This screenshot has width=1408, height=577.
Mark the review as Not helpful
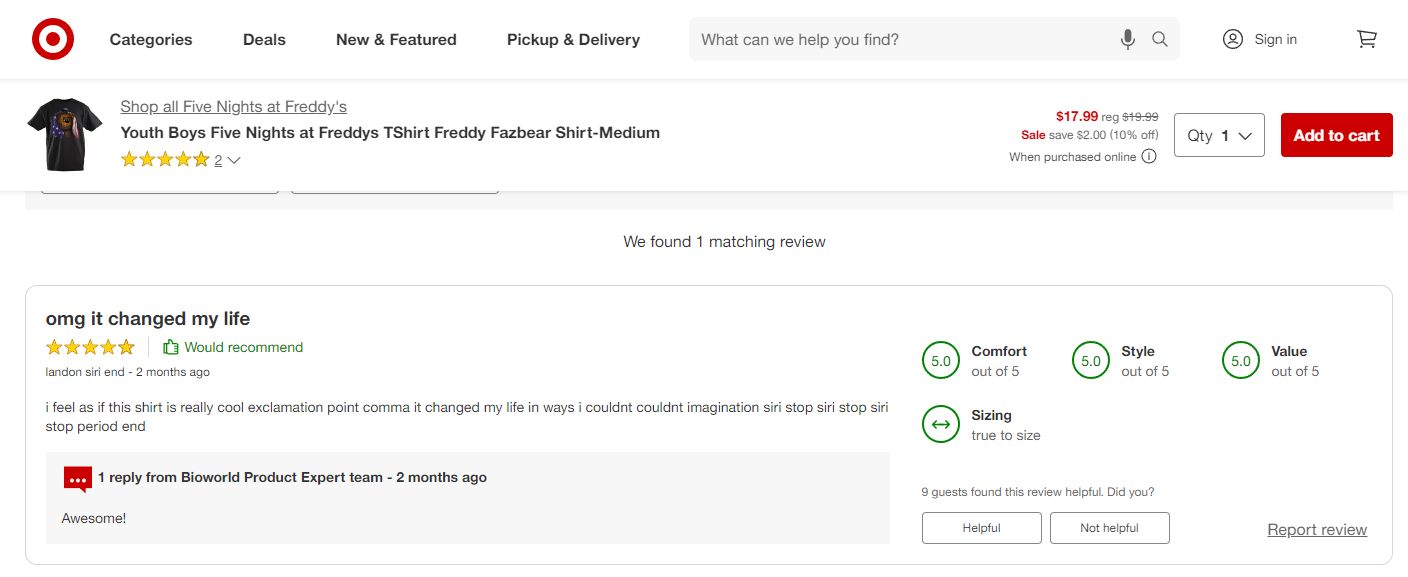(1109, 528)
